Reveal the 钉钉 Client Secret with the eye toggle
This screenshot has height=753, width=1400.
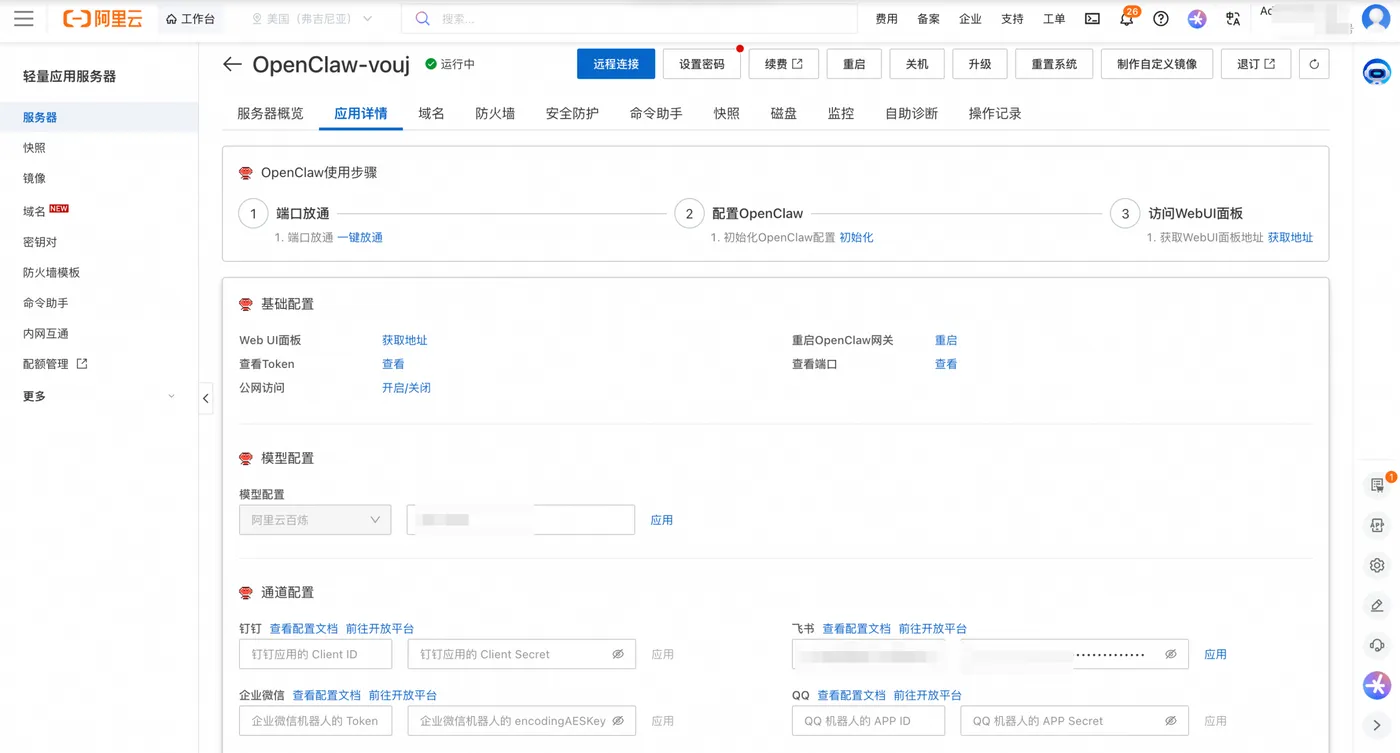click(618, 653)
